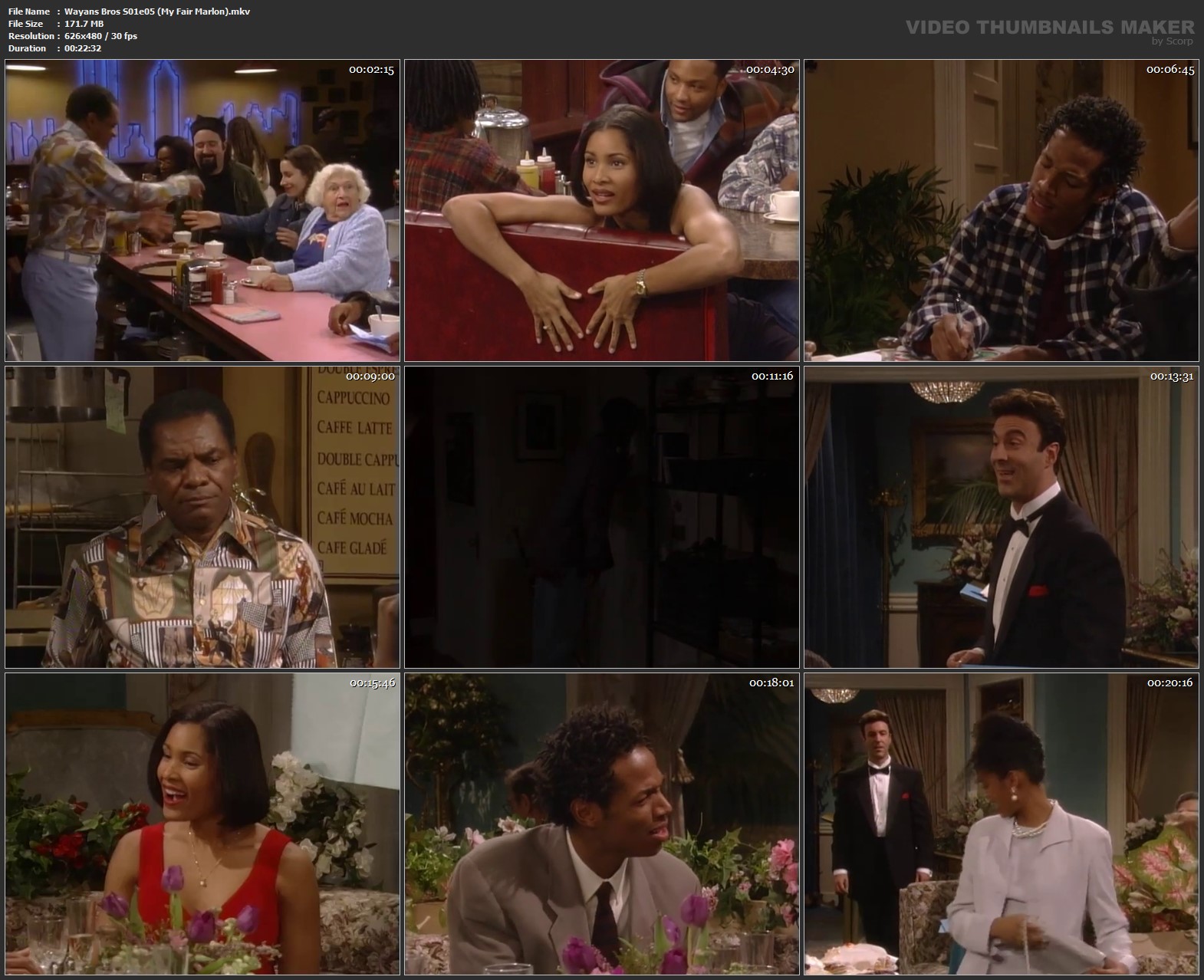Open the dark thumbnail at timestamp 00:11:16
Image resolution: width=1204 pixels, height=980 pixels.
click(602, 517)
